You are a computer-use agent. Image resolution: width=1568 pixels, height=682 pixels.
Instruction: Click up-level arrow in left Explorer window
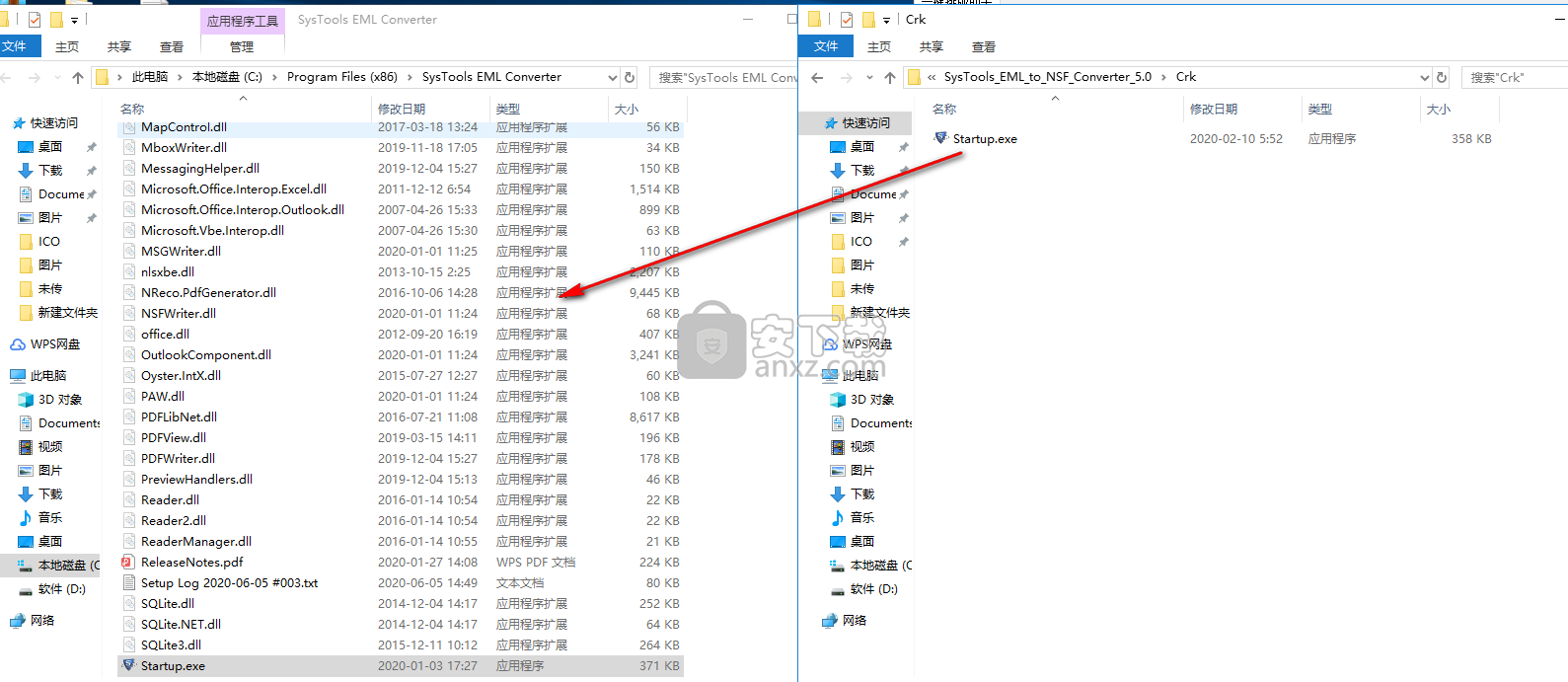click(78, 77)
